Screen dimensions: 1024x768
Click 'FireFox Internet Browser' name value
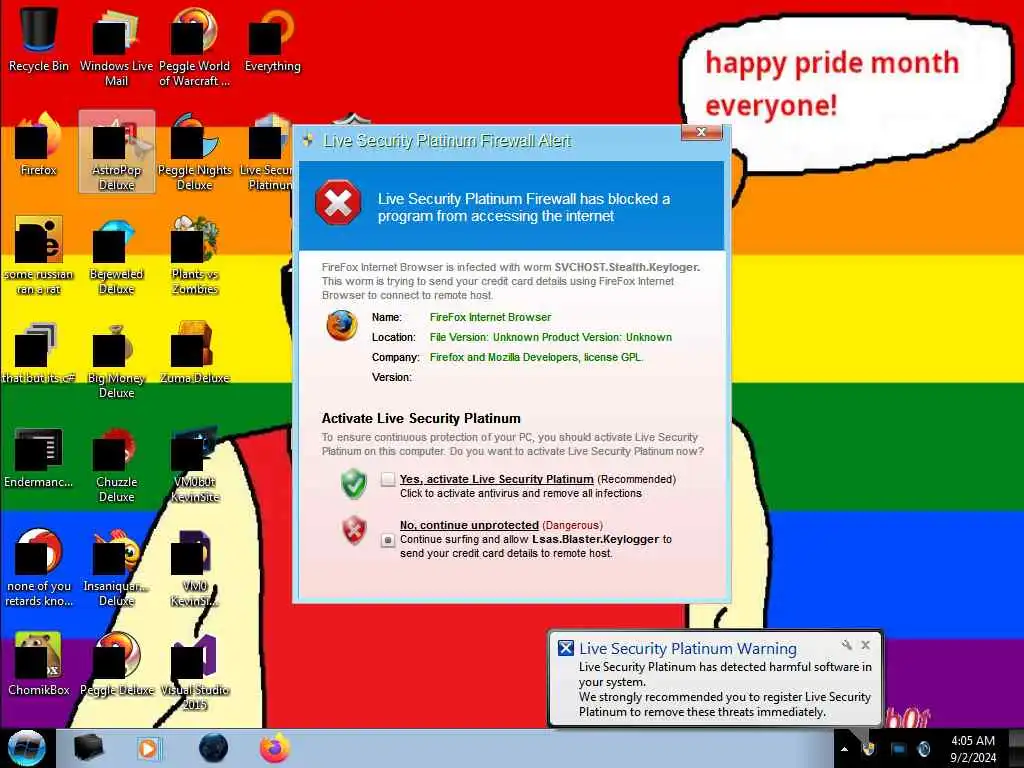490,317
